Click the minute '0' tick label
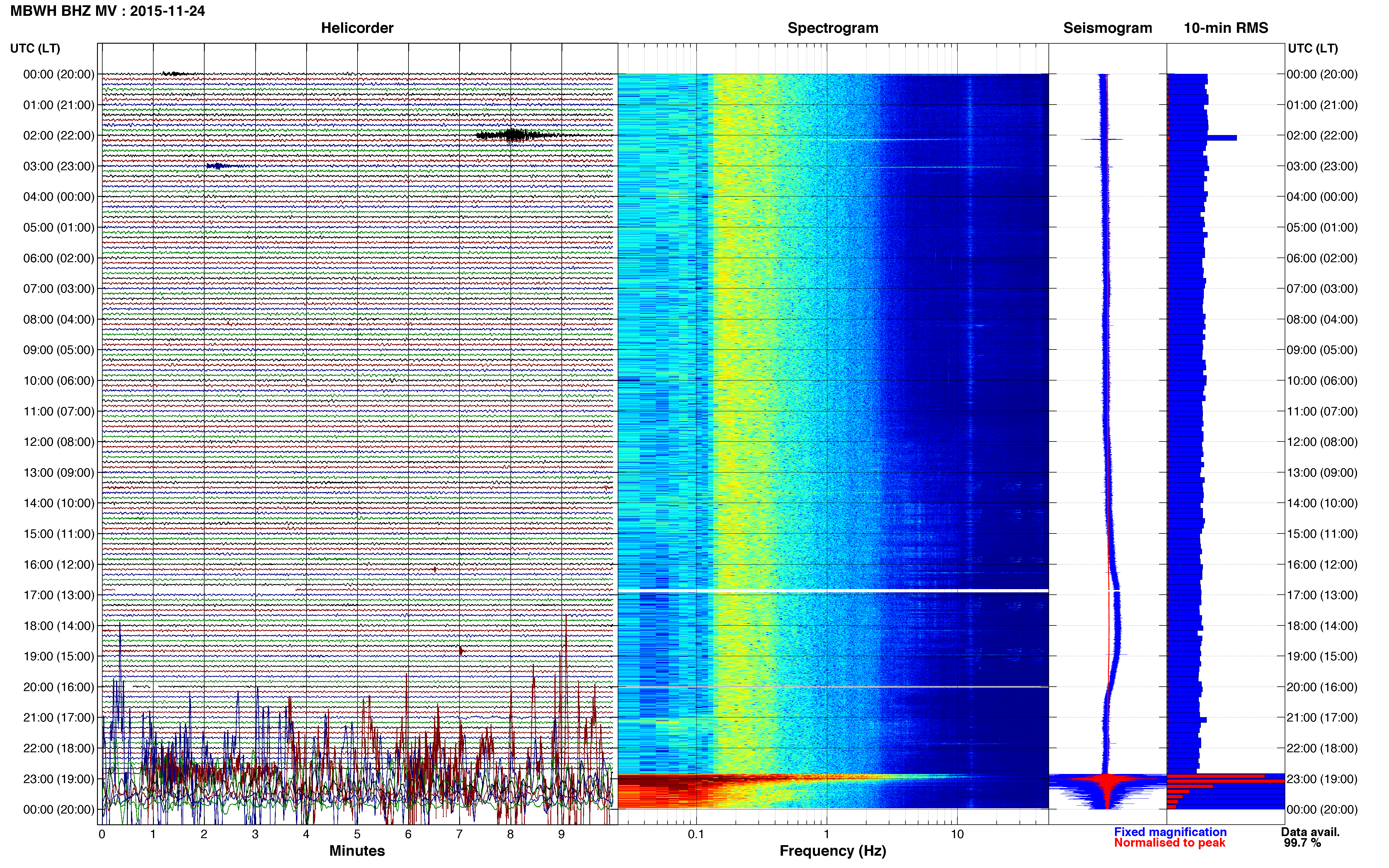The image size is (1389, 868). tap(102, 834)
